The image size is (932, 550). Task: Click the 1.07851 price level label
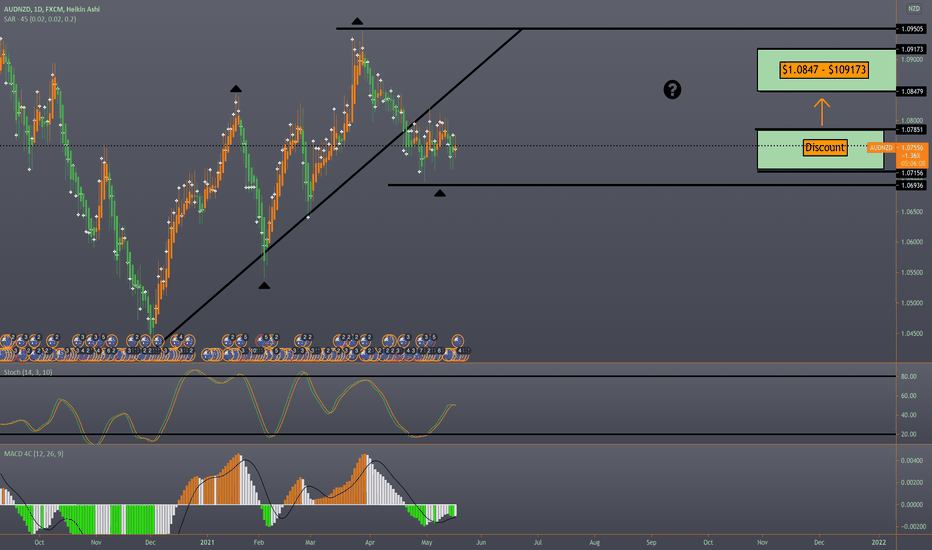(912, 130)
